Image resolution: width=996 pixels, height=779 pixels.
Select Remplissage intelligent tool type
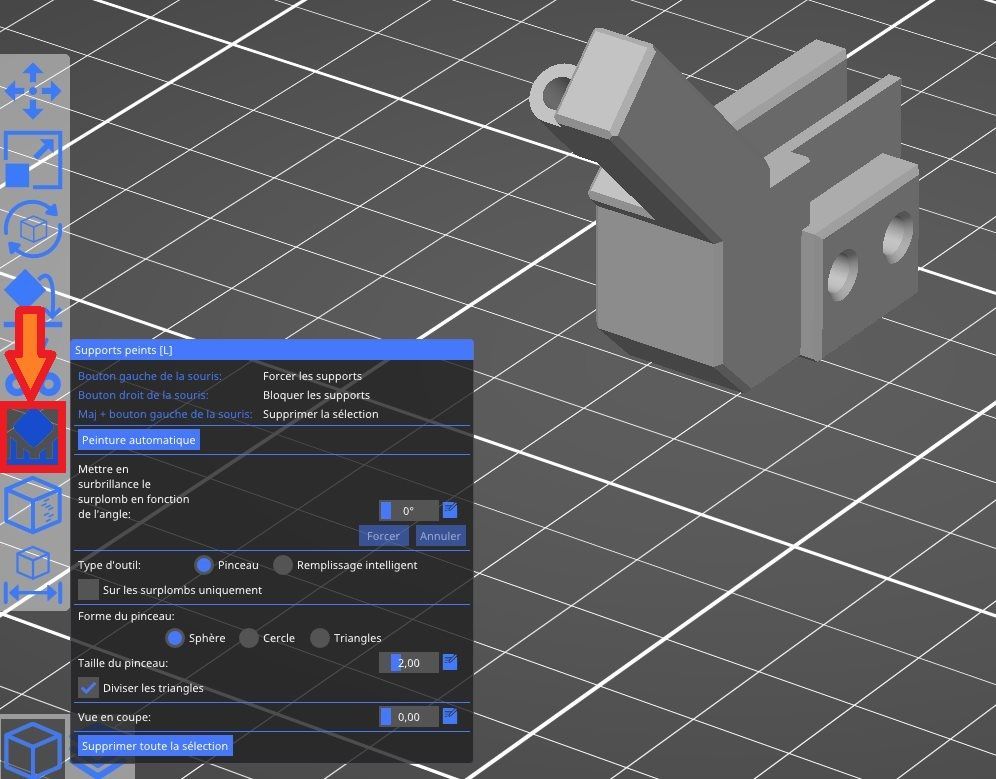click(283, 565)
